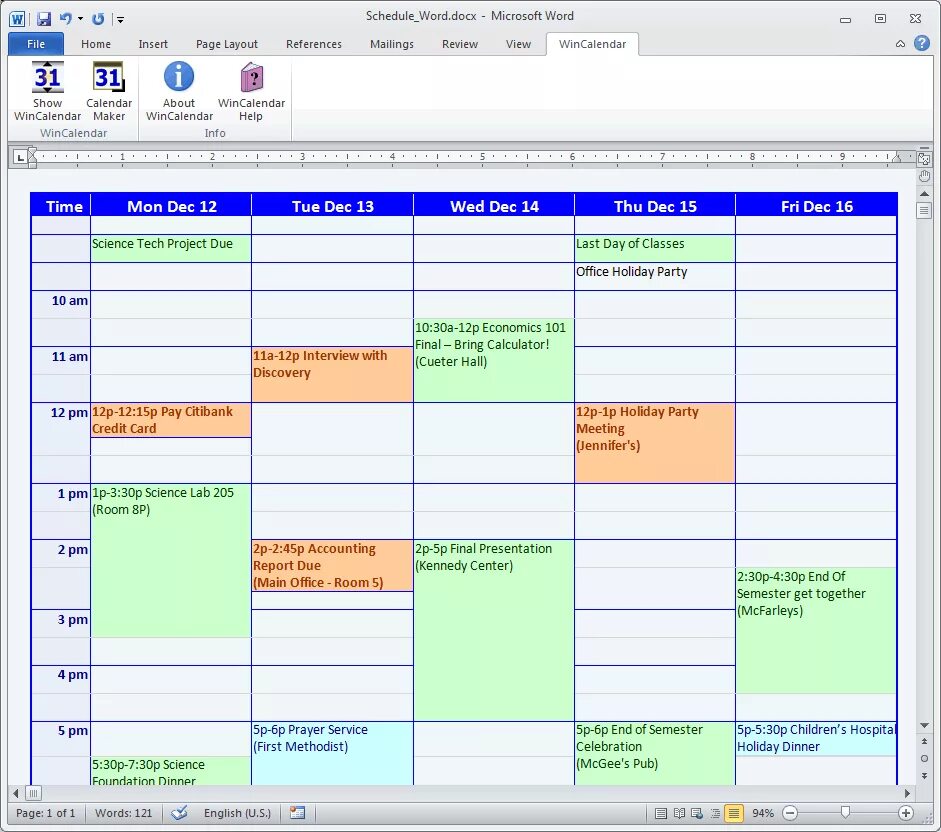Click the zoom slider handle

click(845, 813)
